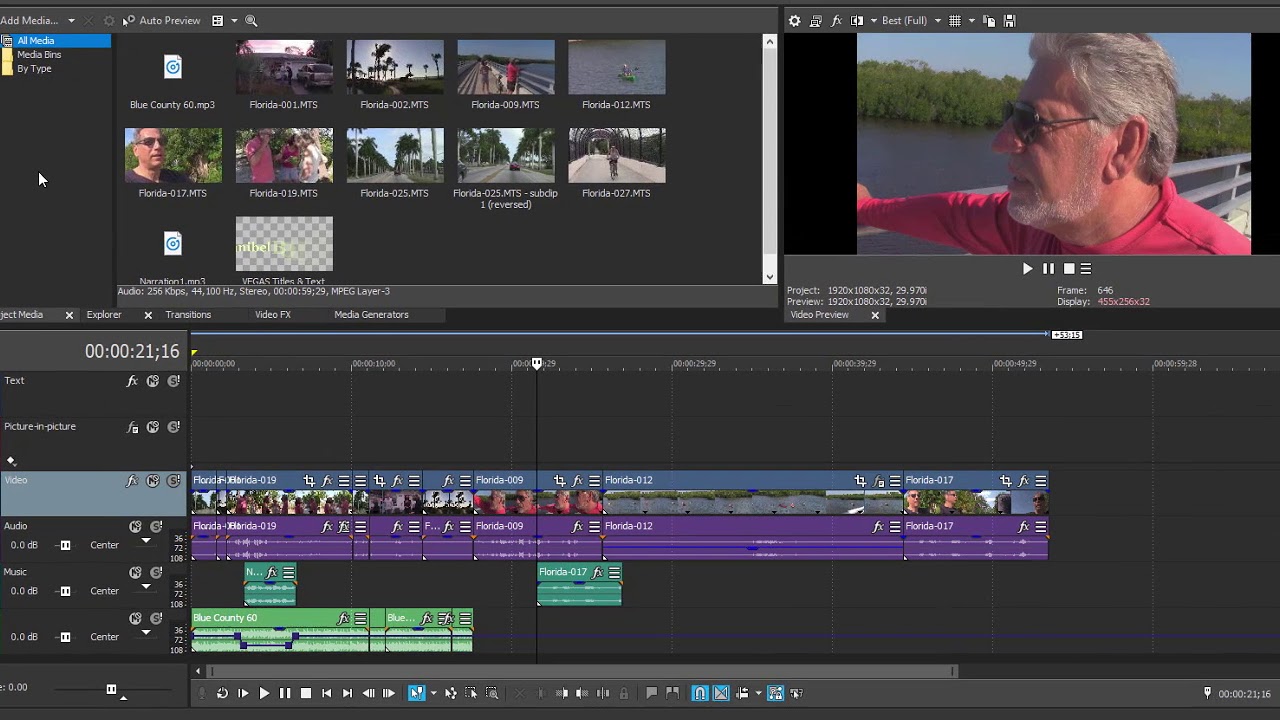Select the Normal Edit tool
This screenshot has height=720, width=1280.
pyautogui.click(x=416, y=693)
